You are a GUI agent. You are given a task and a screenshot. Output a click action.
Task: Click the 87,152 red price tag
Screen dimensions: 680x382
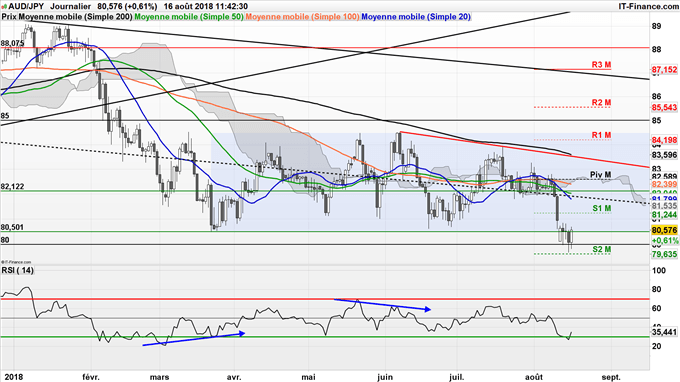coord(664,69)
